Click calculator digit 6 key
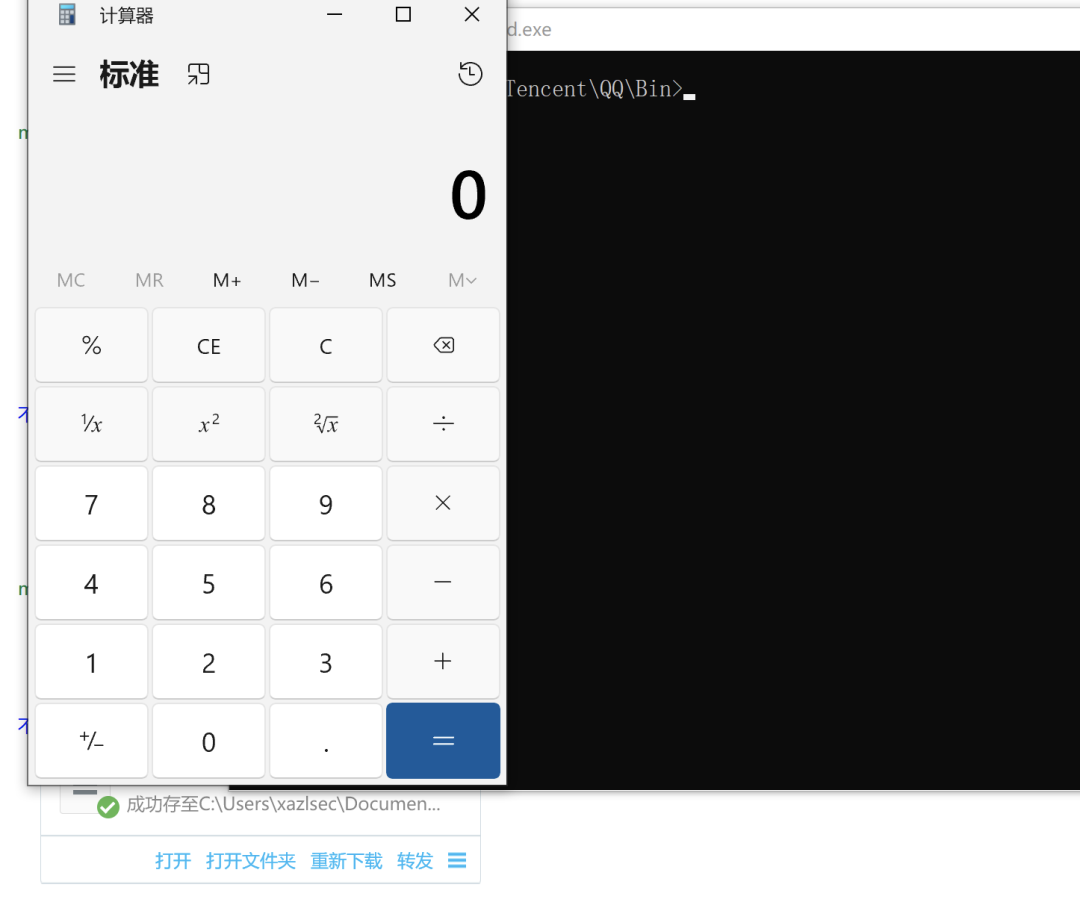 tap(326, 582)
